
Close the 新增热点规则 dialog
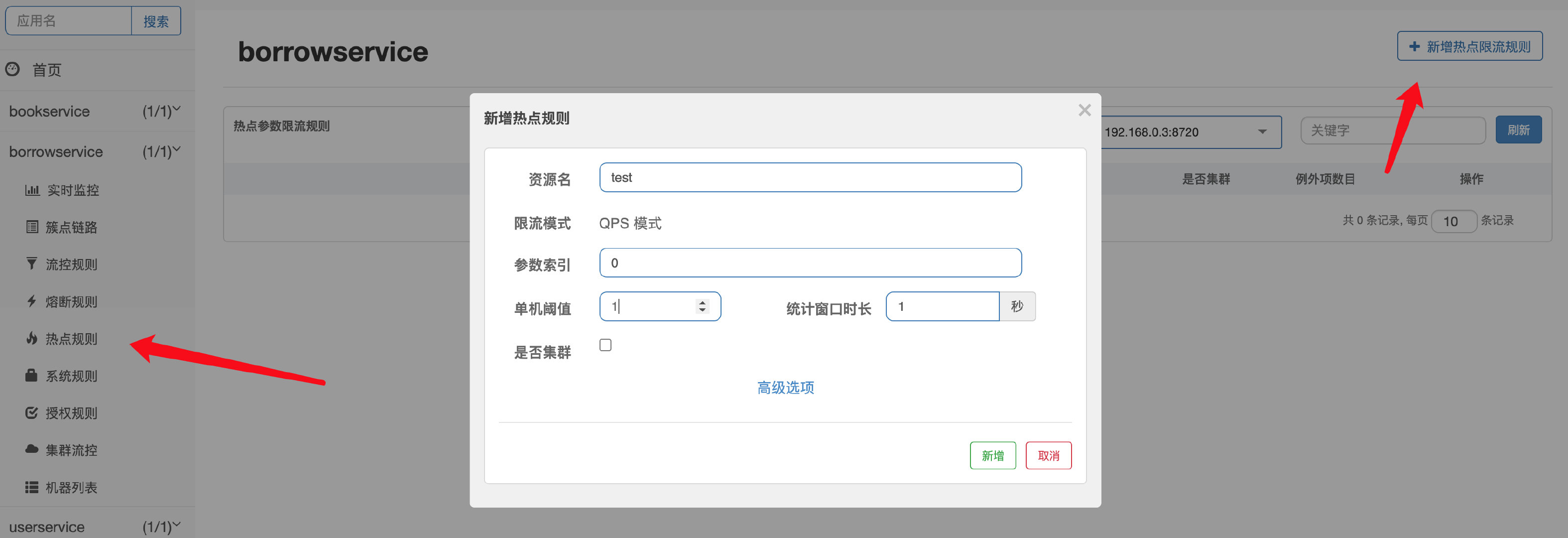1084,110
